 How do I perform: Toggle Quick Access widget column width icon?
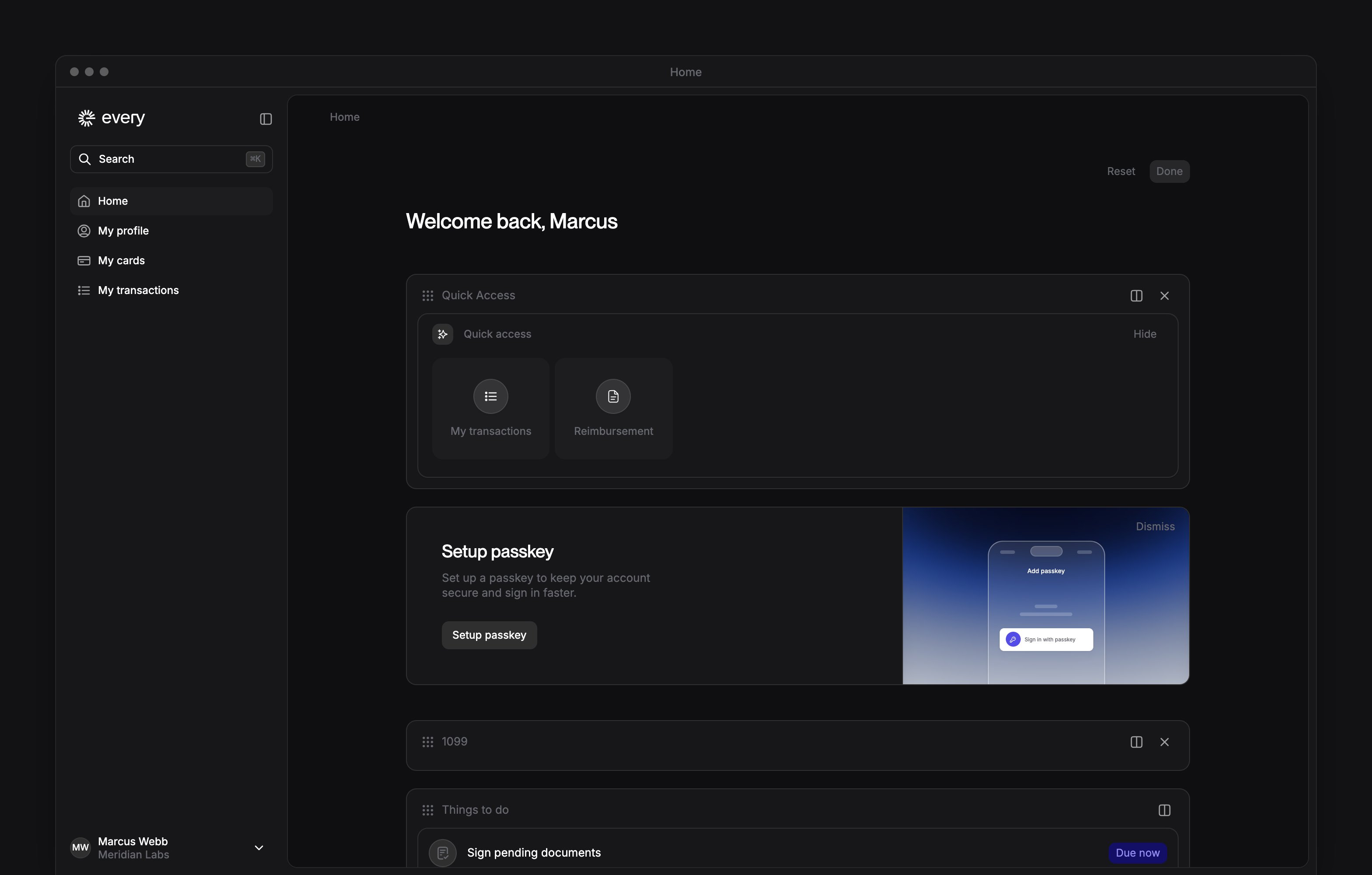[1137, 296]
